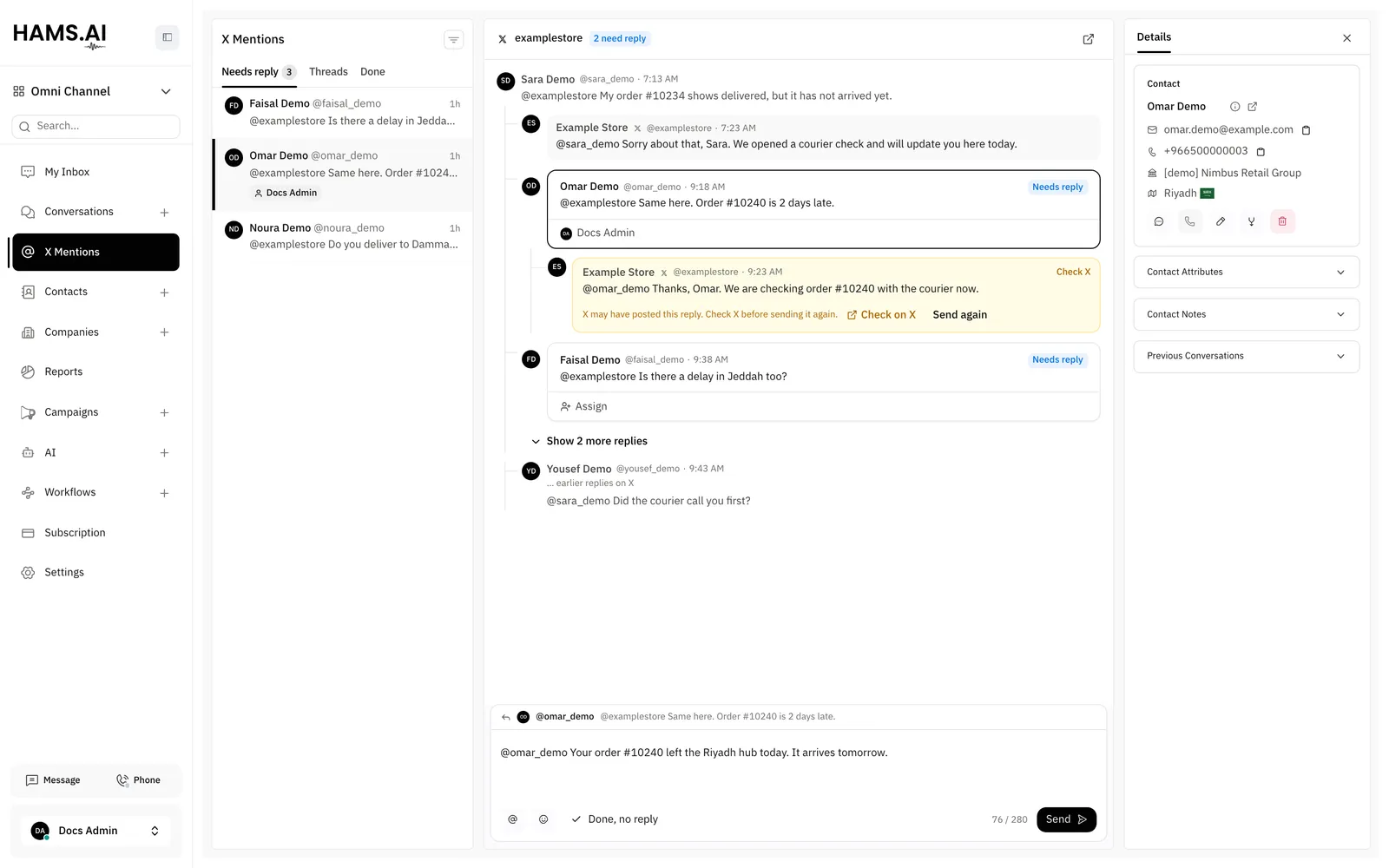Image resolution: width=1389 pixels, height=868 pixels.
Task: Show 2 more replies
Action: tap(589, 441)
